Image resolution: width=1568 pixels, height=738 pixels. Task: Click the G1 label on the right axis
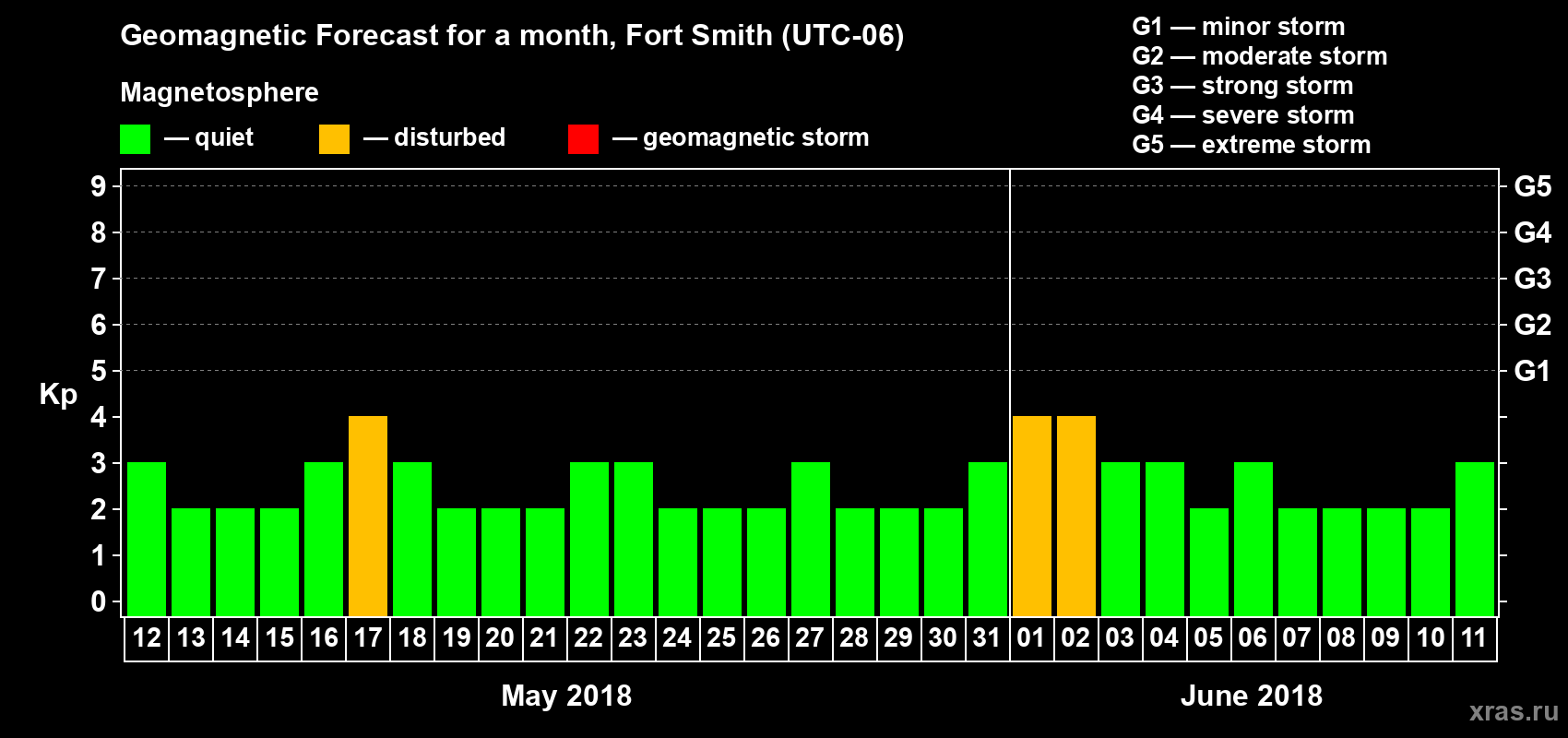click(x=1532, y=371)
